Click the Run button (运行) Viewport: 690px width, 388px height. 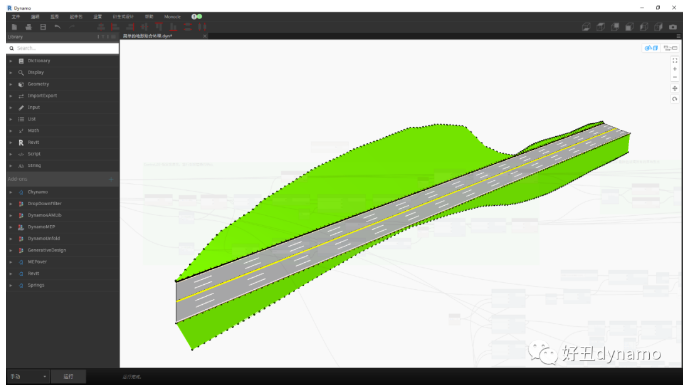tap(68, 377)
